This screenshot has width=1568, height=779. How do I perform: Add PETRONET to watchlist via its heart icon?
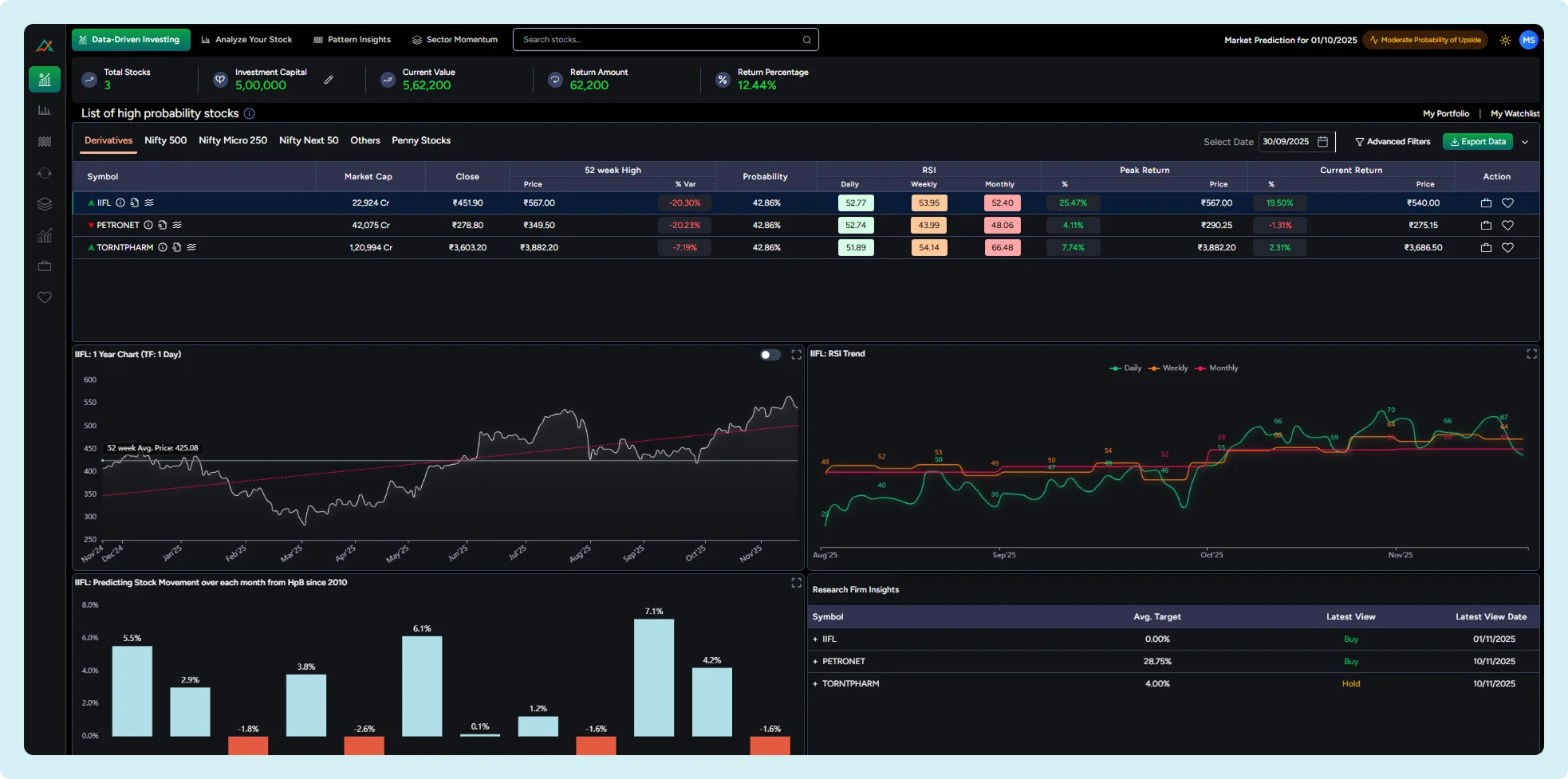point(1508,225)
